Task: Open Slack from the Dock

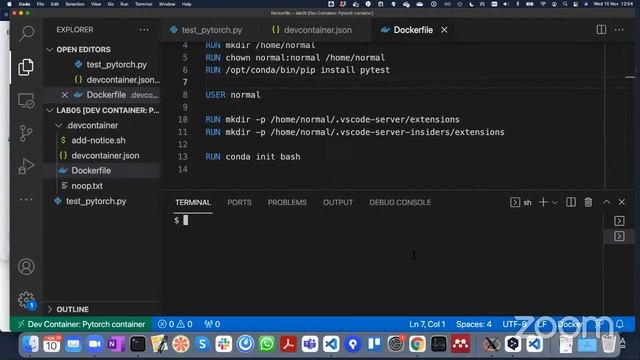Action: (224, 344)
